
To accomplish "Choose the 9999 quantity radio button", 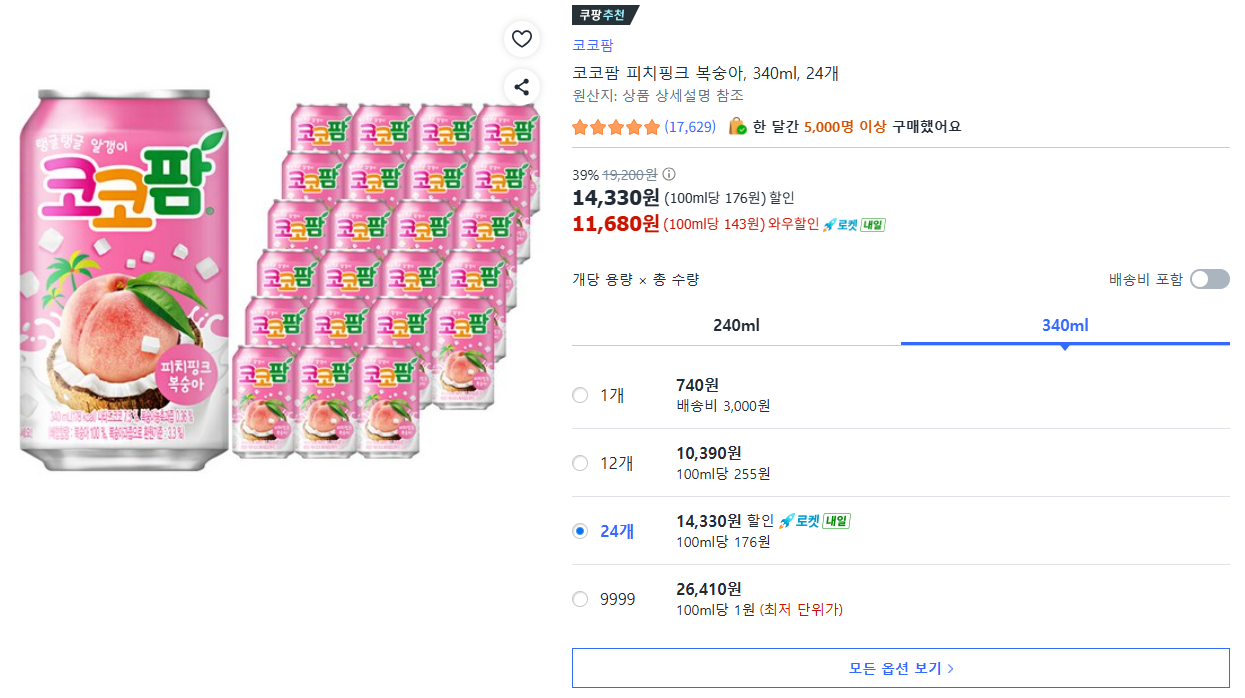I will [x=580, y=599].
